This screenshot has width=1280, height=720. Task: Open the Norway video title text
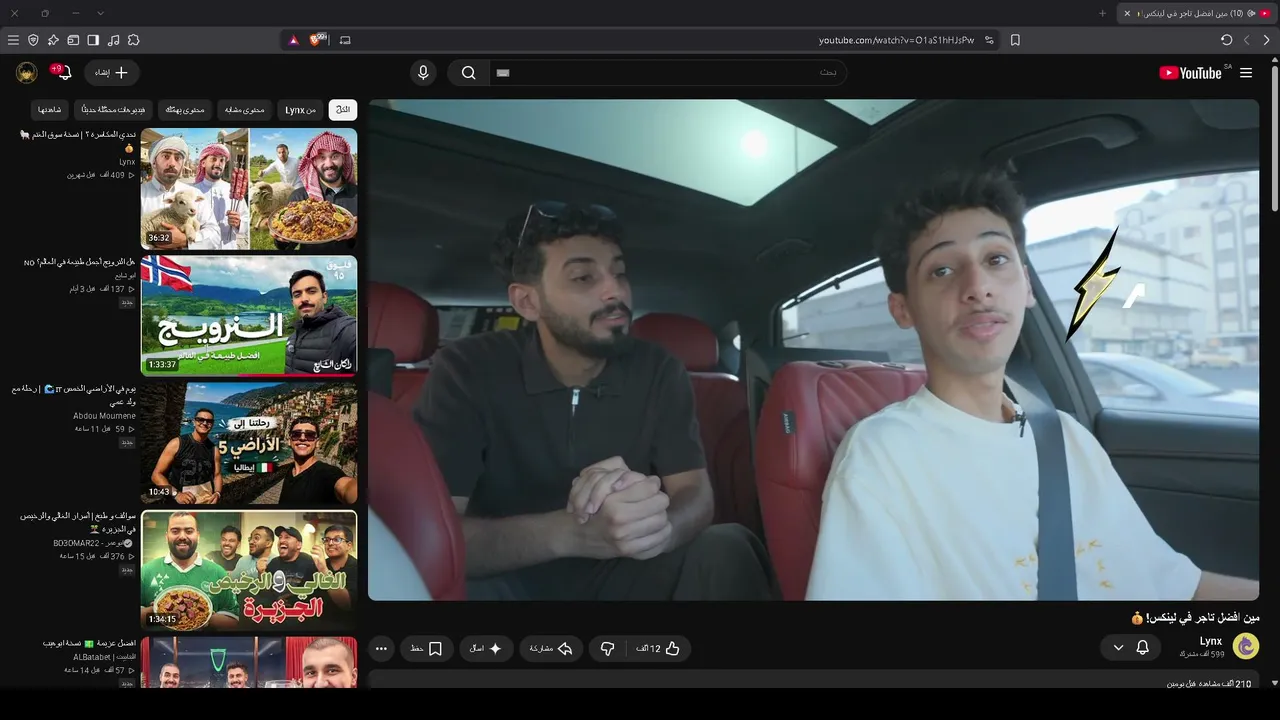coord(80,262)
